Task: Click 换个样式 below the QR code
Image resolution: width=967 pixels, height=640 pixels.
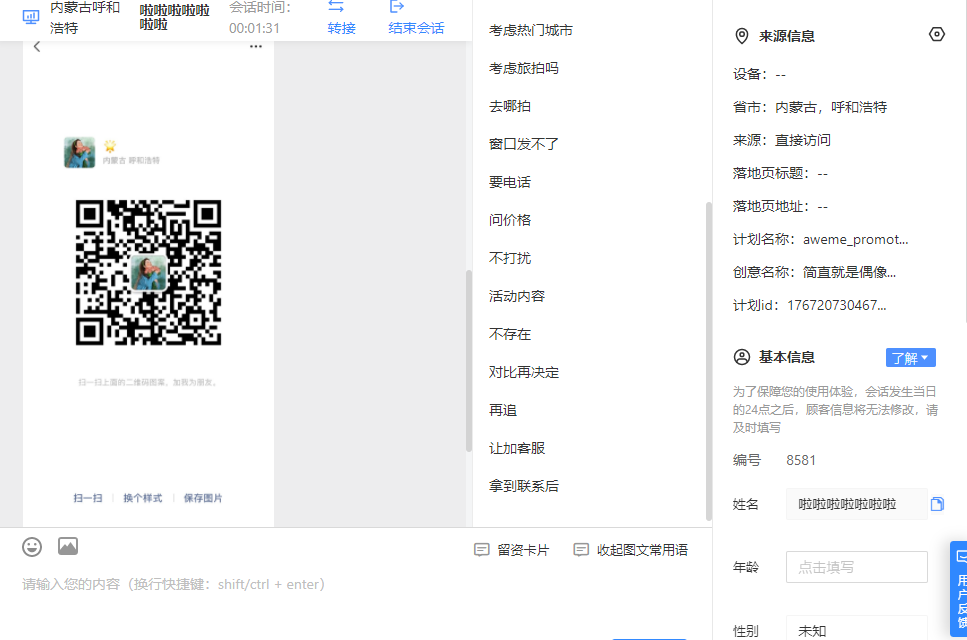Action: (x=142, y=498)
